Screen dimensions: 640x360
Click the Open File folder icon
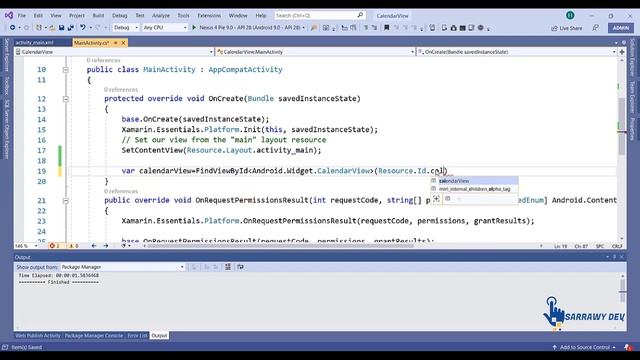tap(52, 27)
